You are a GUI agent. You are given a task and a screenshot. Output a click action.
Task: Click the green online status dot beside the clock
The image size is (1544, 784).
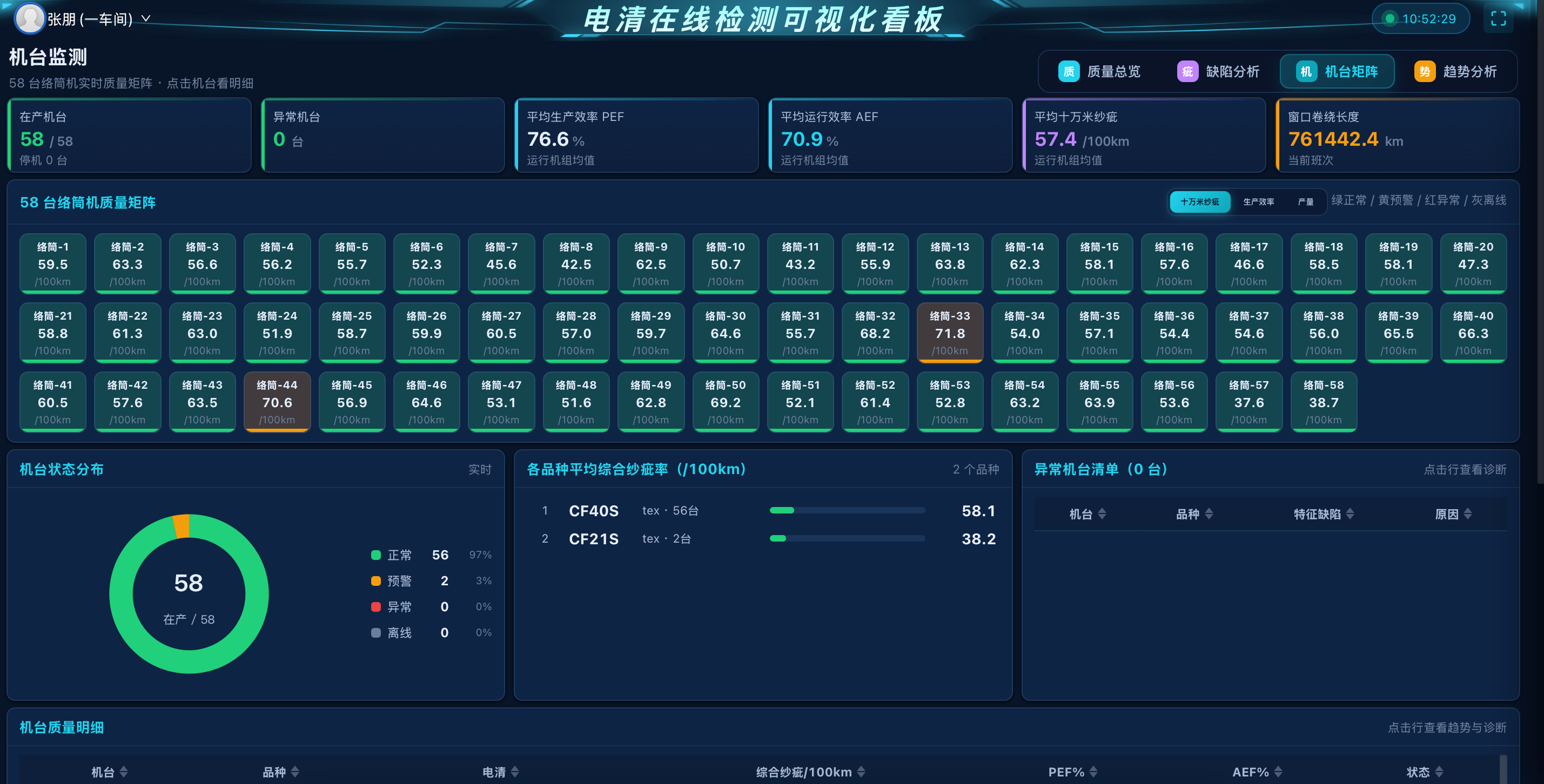1389,18
